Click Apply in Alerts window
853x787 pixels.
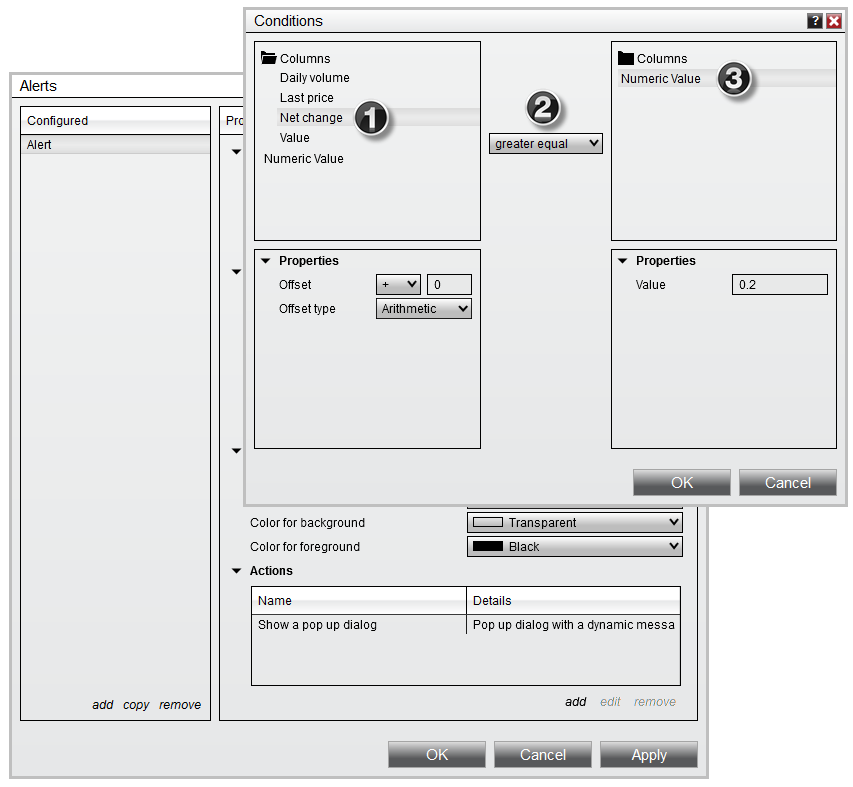click(x=648, y=755)
